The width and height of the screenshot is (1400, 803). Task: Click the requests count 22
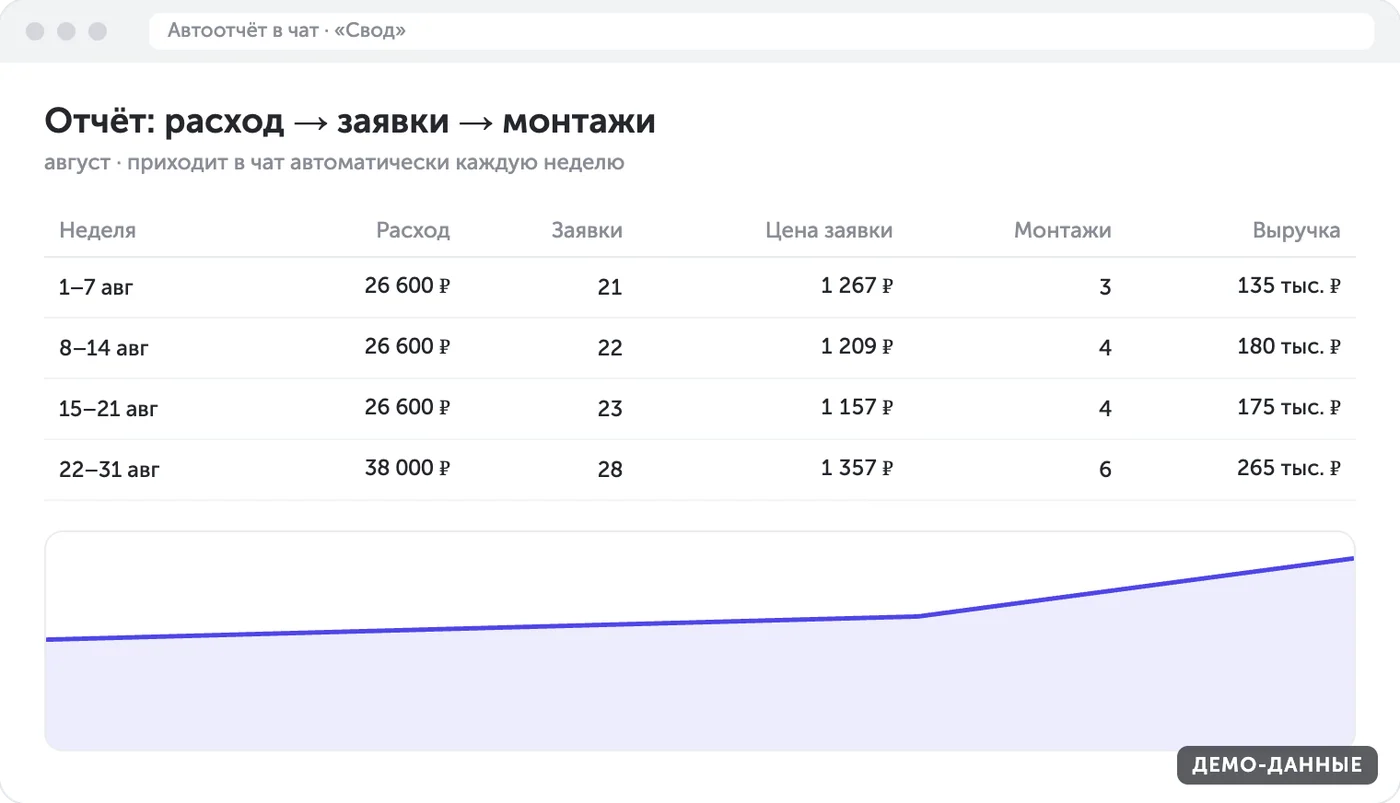tap(610, 348)
